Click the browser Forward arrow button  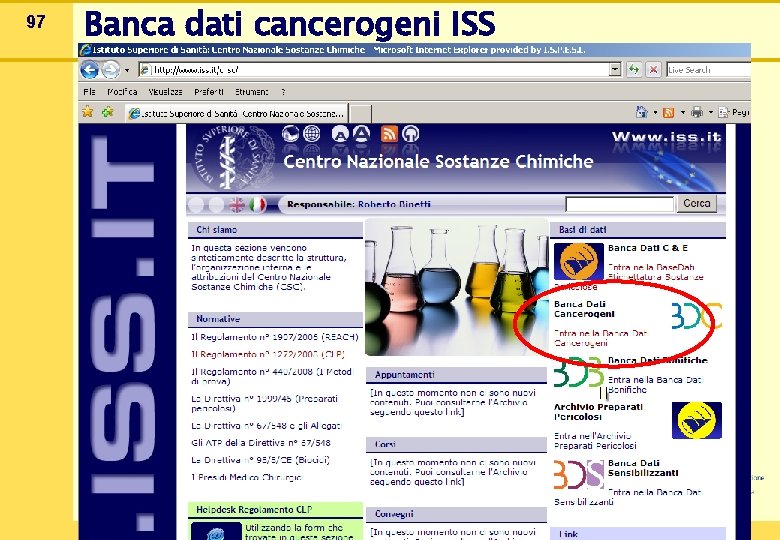(110, 70)
